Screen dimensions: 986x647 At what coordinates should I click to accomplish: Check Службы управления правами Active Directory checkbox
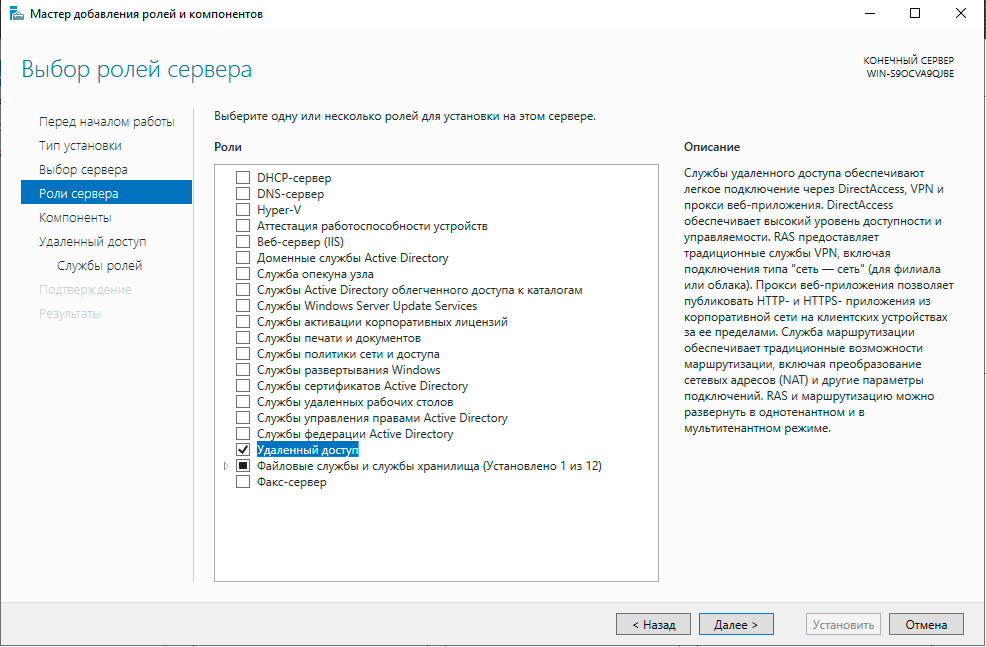pyautogui.click(x=243, y=418)
